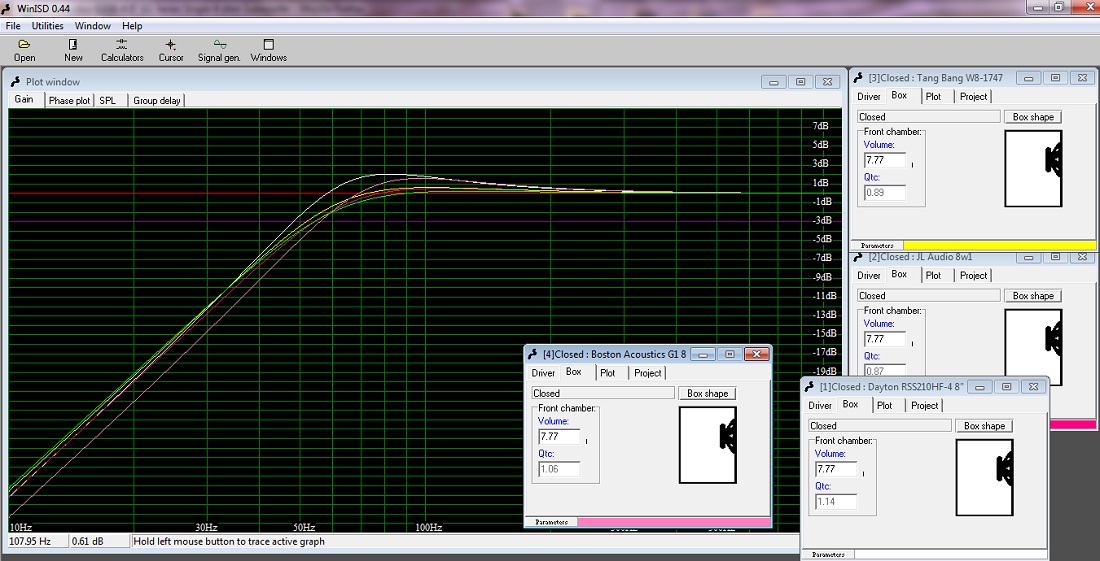Screen dimensions: 1100x561
Task: Open the Window menu
Action: point(93,26)
